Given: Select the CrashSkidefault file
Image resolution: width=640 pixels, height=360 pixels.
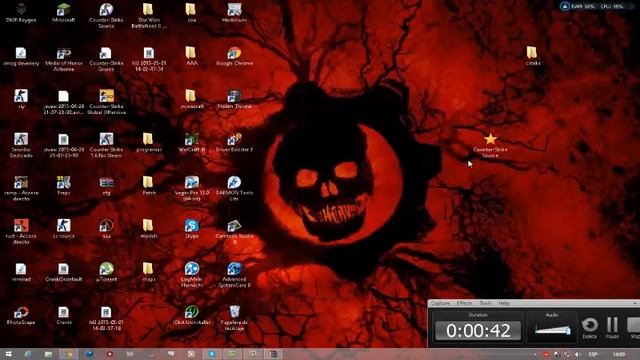Looking at the screenshot, I should click(64, 272).
